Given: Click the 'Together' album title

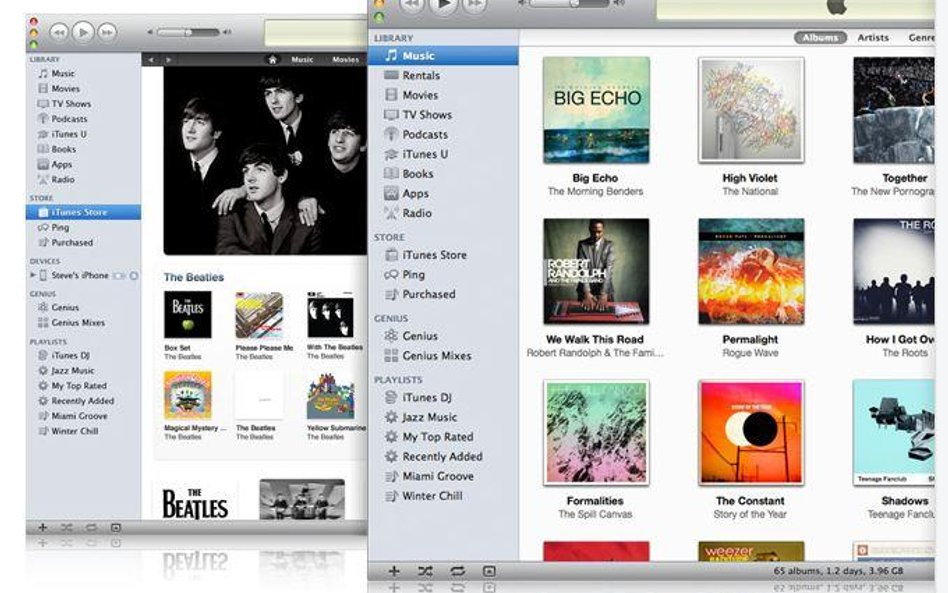Looking at the screenshot, I should click(904, 178).
